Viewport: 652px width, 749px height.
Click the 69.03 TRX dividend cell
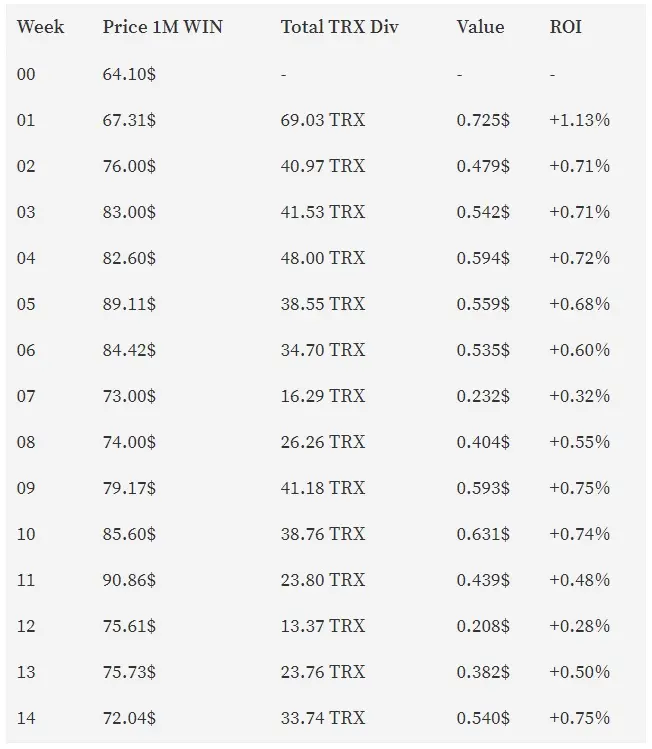[x=322, y=120]
